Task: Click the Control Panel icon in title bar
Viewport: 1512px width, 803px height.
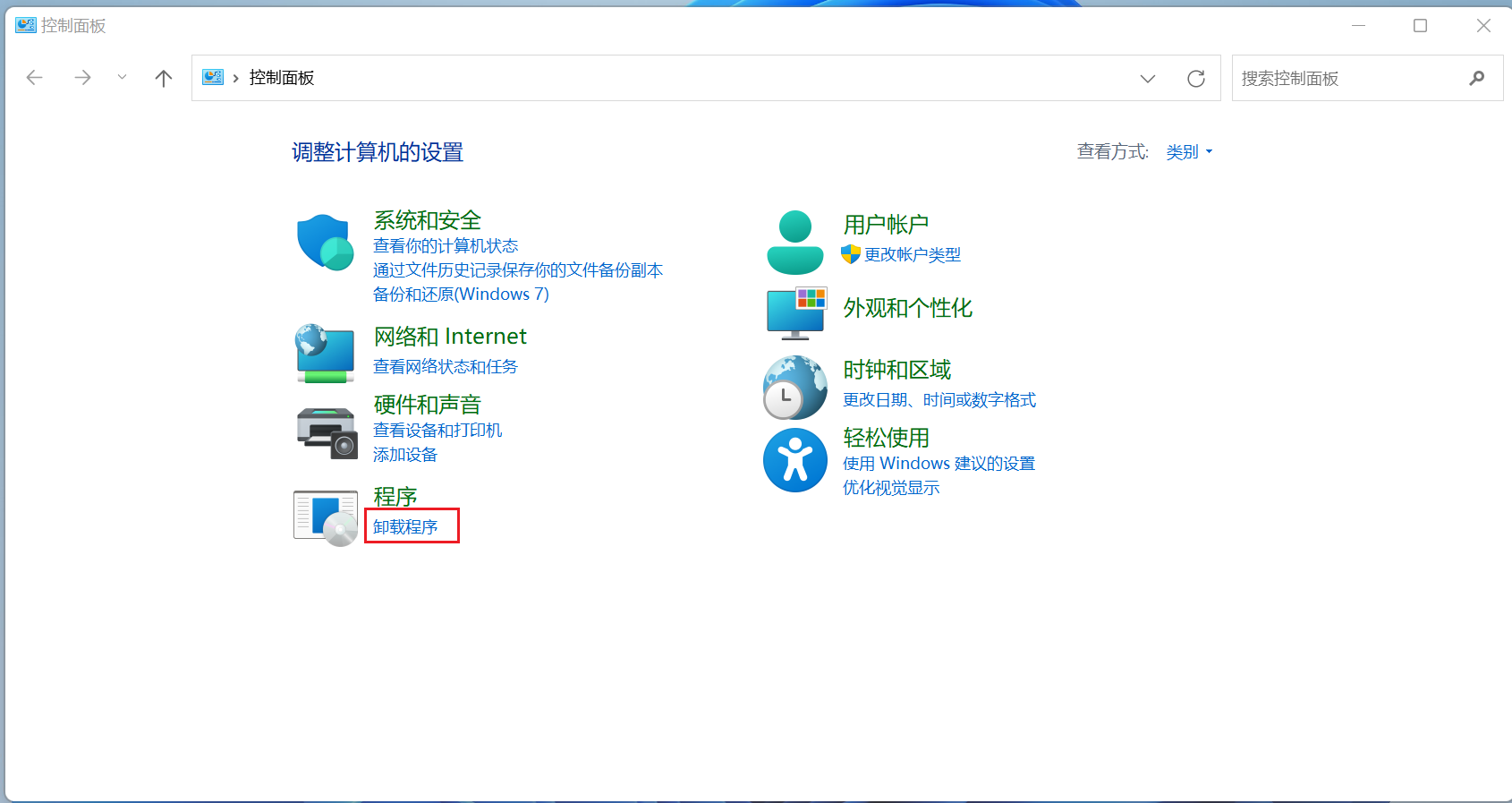Action: [x=26, y=25]
